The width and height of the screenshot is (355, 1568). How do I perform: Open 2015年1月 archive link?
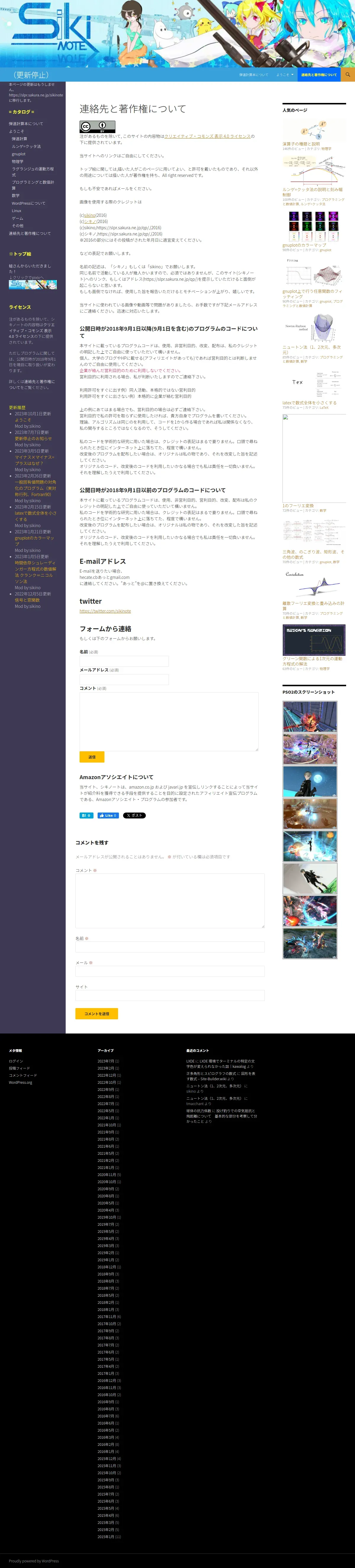coord(106,1537)
